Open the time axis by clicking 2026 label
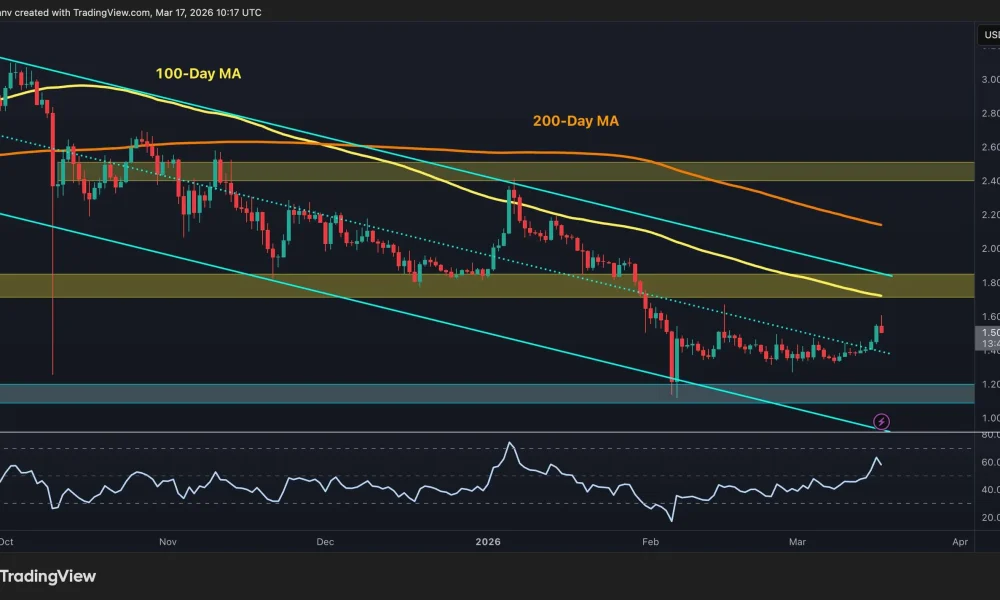 coord(489,542)
